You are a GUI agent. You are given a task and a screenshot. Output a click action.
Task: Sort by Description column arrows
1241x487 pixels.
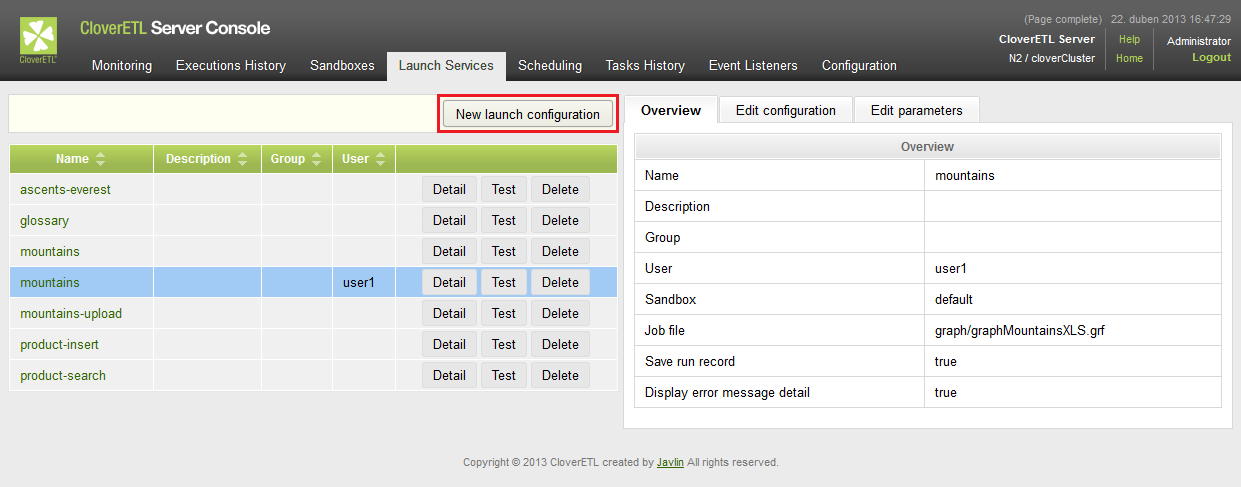coord(240,159)
